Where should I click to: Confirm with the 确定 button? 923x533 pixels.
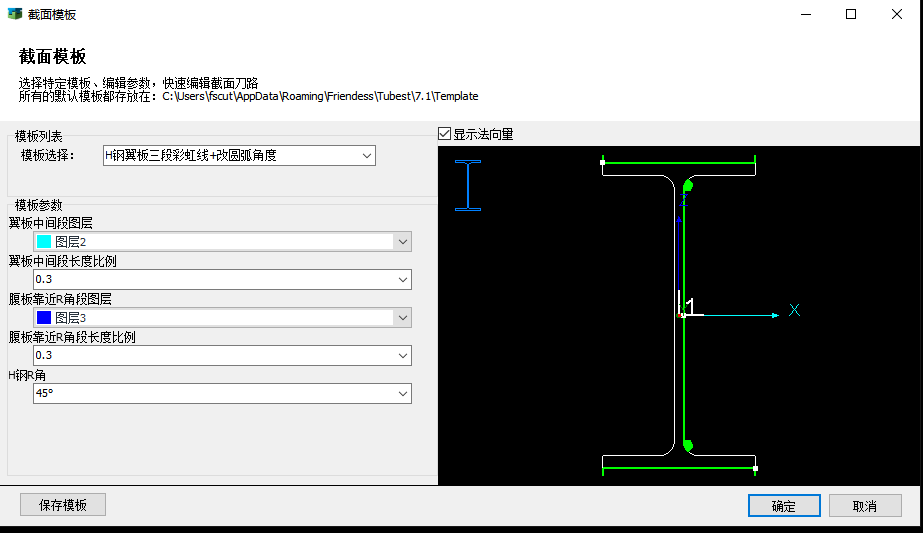click(x=783, y=505)
